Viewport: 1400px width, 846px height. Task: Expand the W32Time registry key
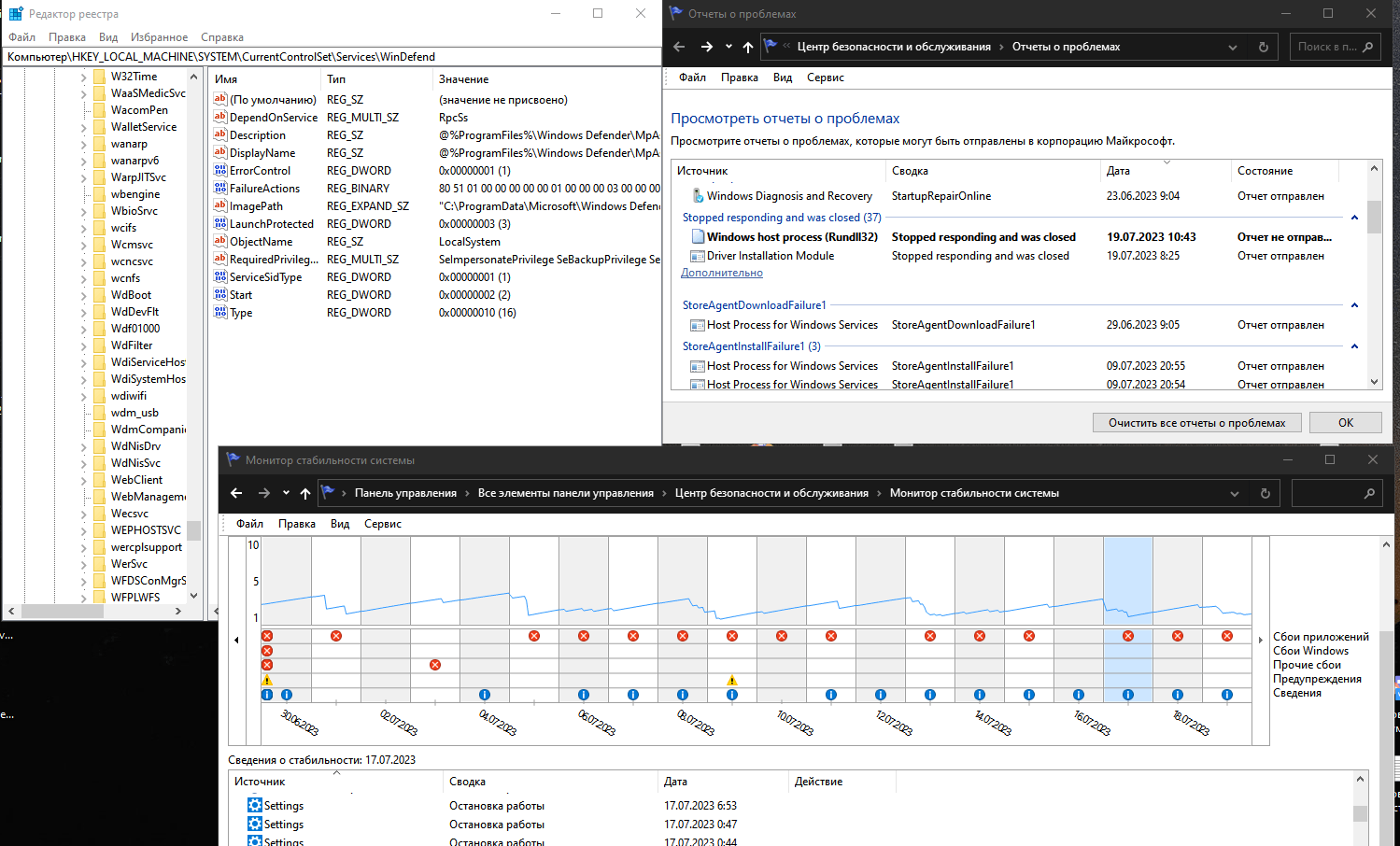click(83, 77)
